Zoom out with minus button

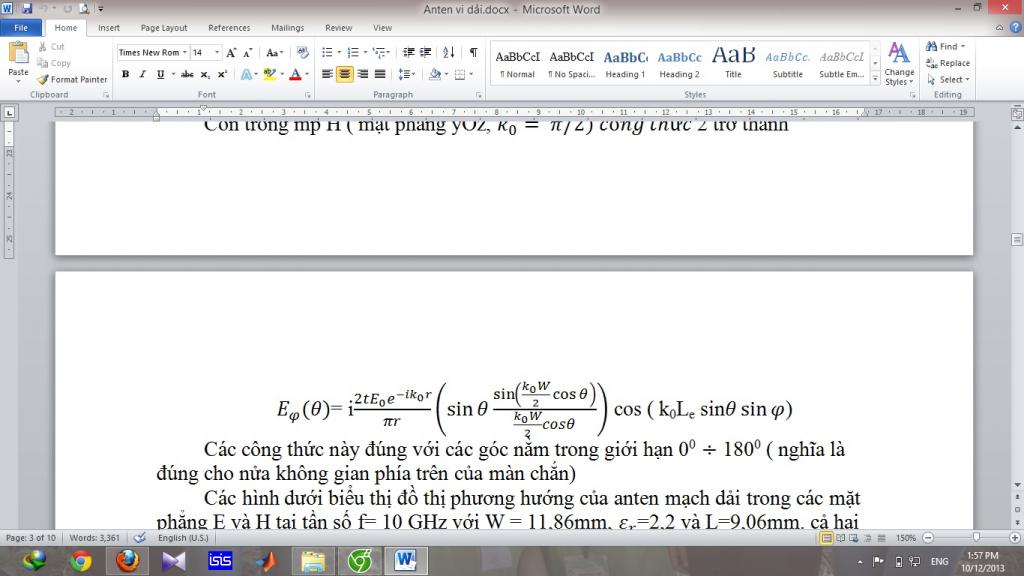928,537
